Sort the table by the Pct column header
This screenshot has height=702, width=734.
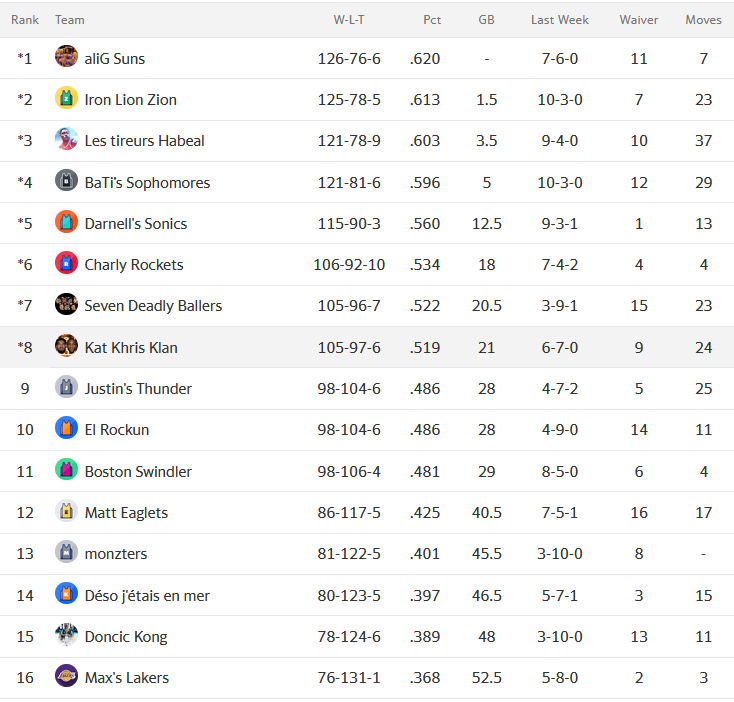pyautogui.click(x=432, y=20)
